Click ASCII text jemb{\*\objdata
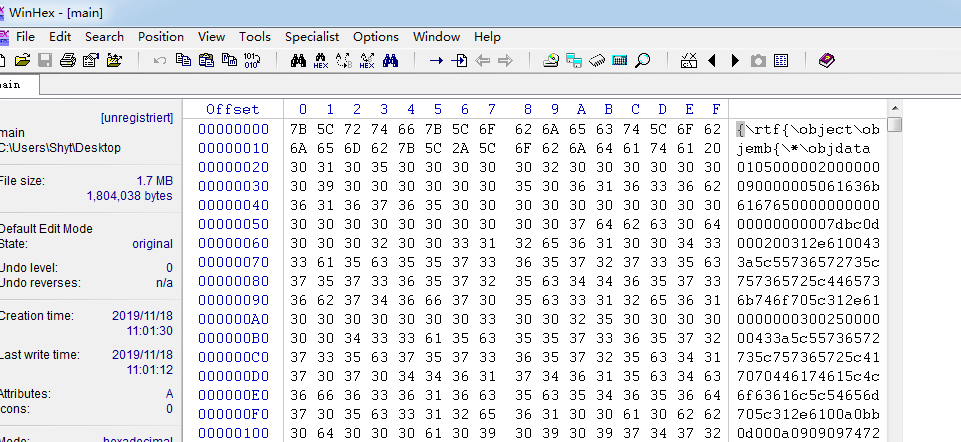 pyautogui.click(x=803, y=148)
